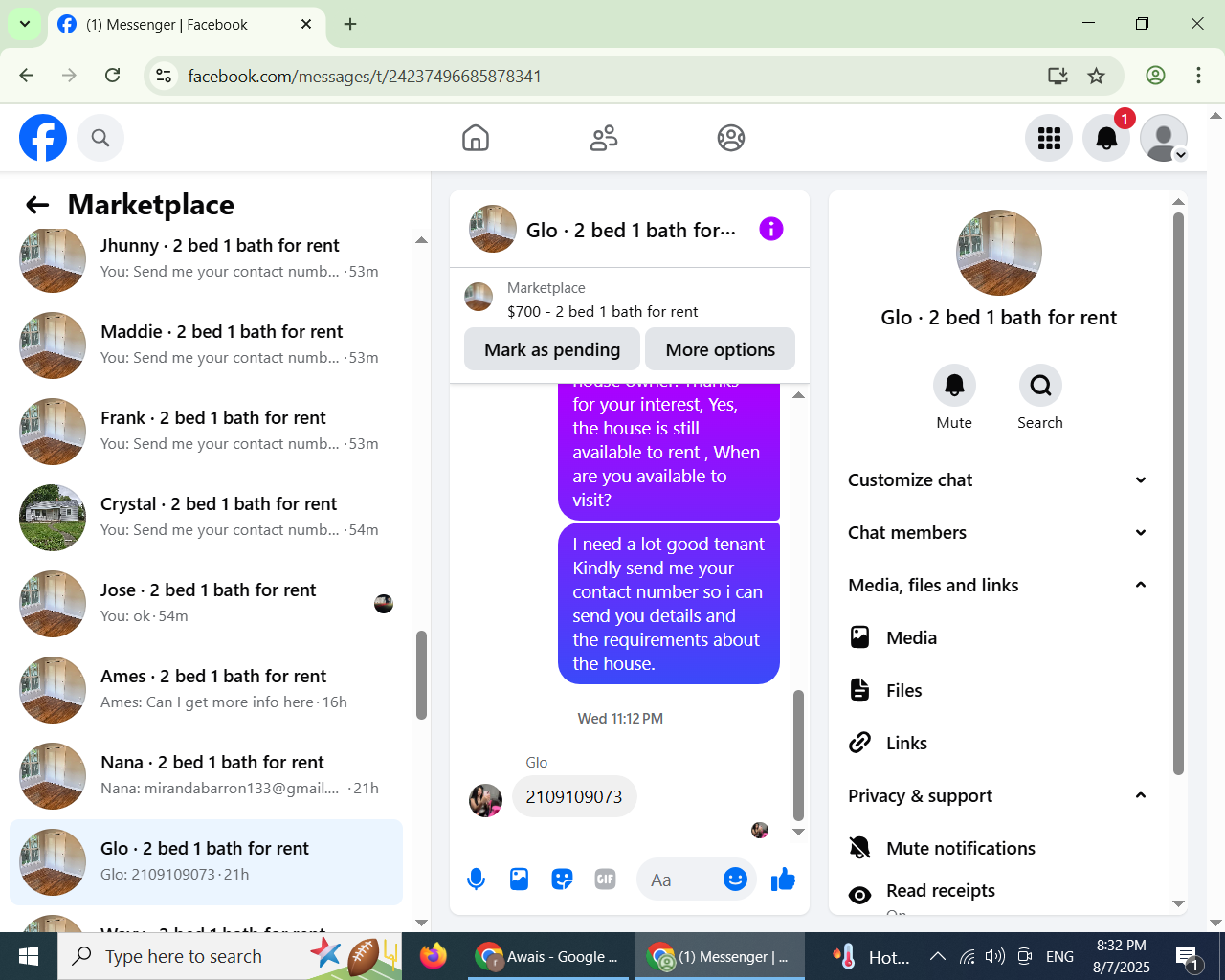Collapse the Privacy & support section
This screenshot has height=980, width=1225.
997,795
